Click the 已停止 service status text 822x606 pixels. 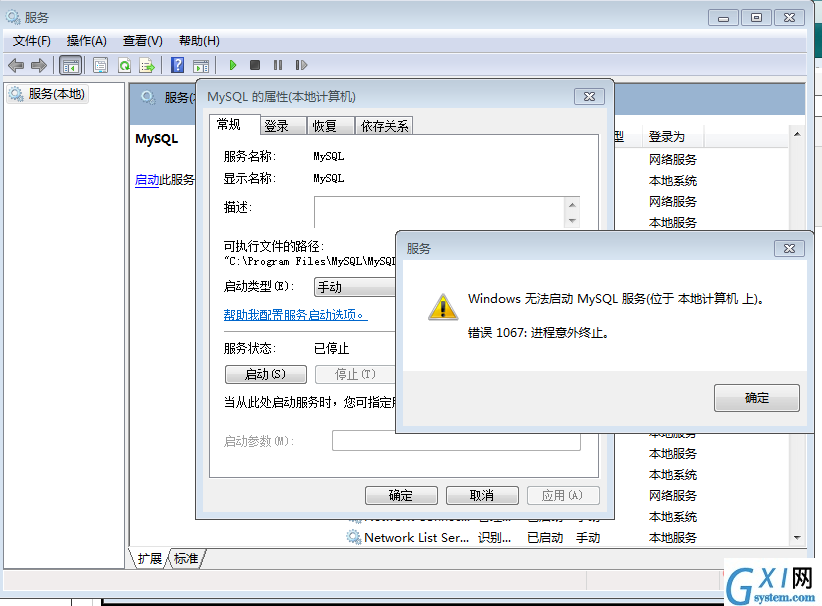tap(331, 349)
